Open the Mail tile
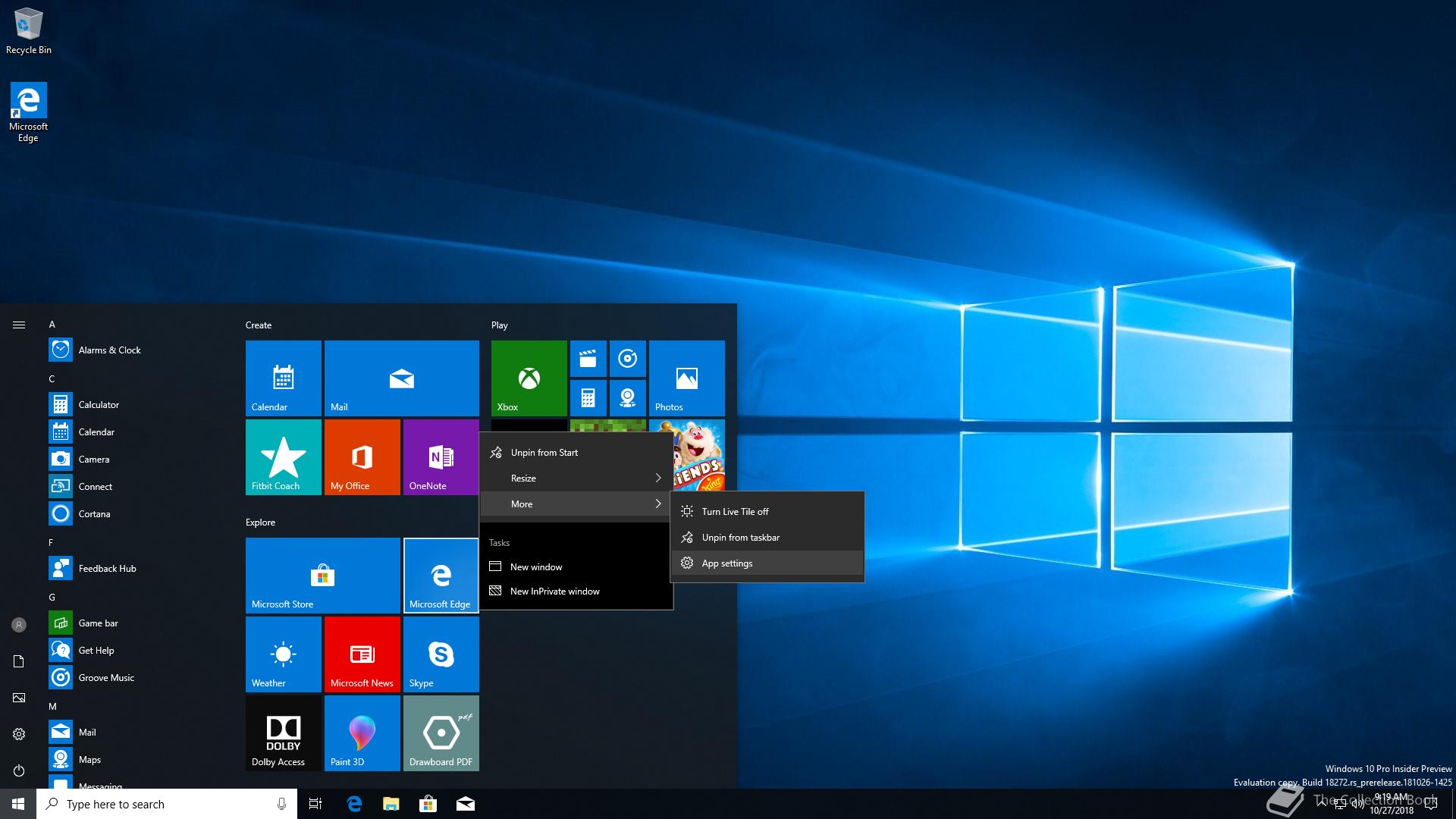This screenshot has height=819, width=1456. pyautogui.click(x=402, y=378)
